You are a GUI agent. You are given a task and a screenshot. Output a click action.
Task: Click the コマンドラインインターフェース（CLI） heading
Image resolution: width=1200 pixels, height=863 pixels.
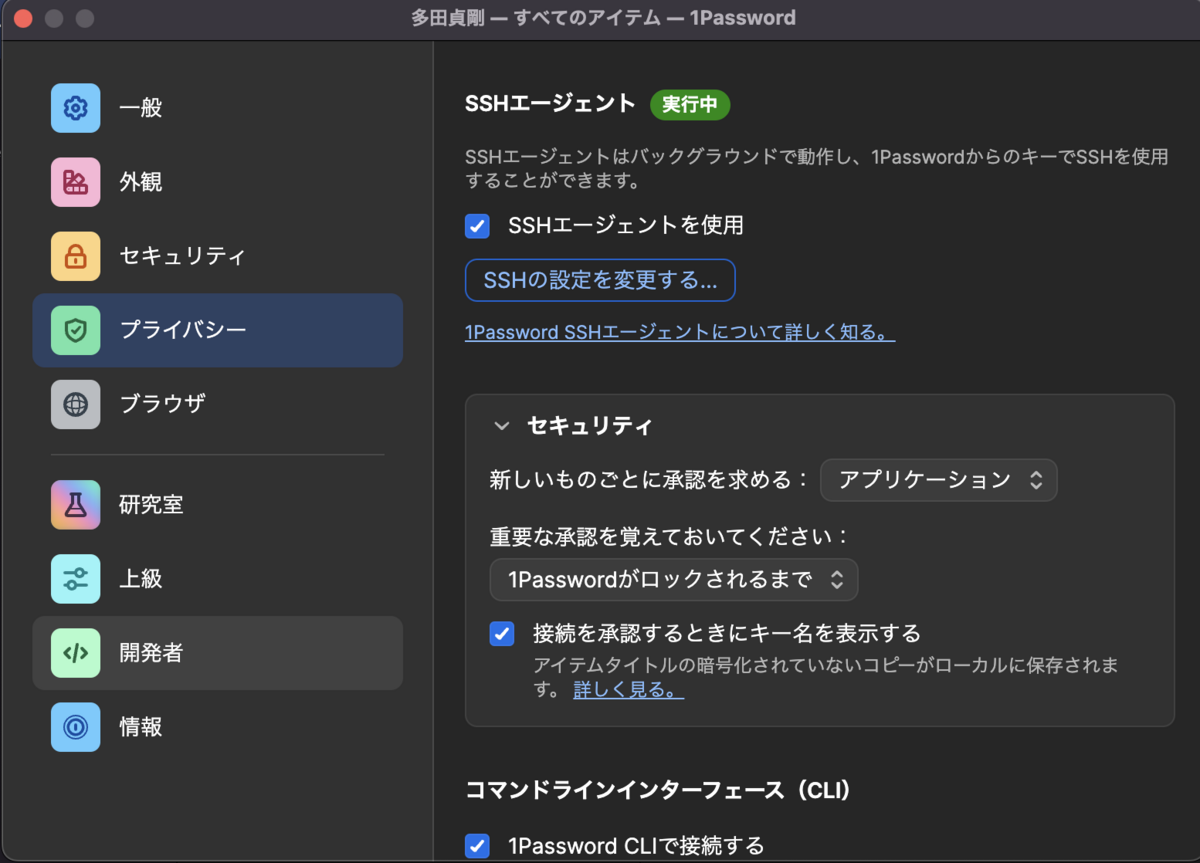point(658,791)
